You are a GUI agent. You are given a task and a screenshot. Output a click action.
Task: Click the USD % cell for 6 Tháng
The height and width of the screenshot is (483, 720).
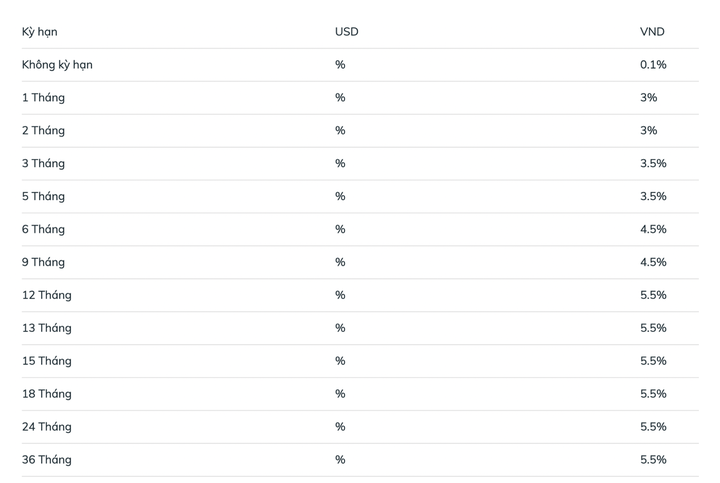click(340, 229)
